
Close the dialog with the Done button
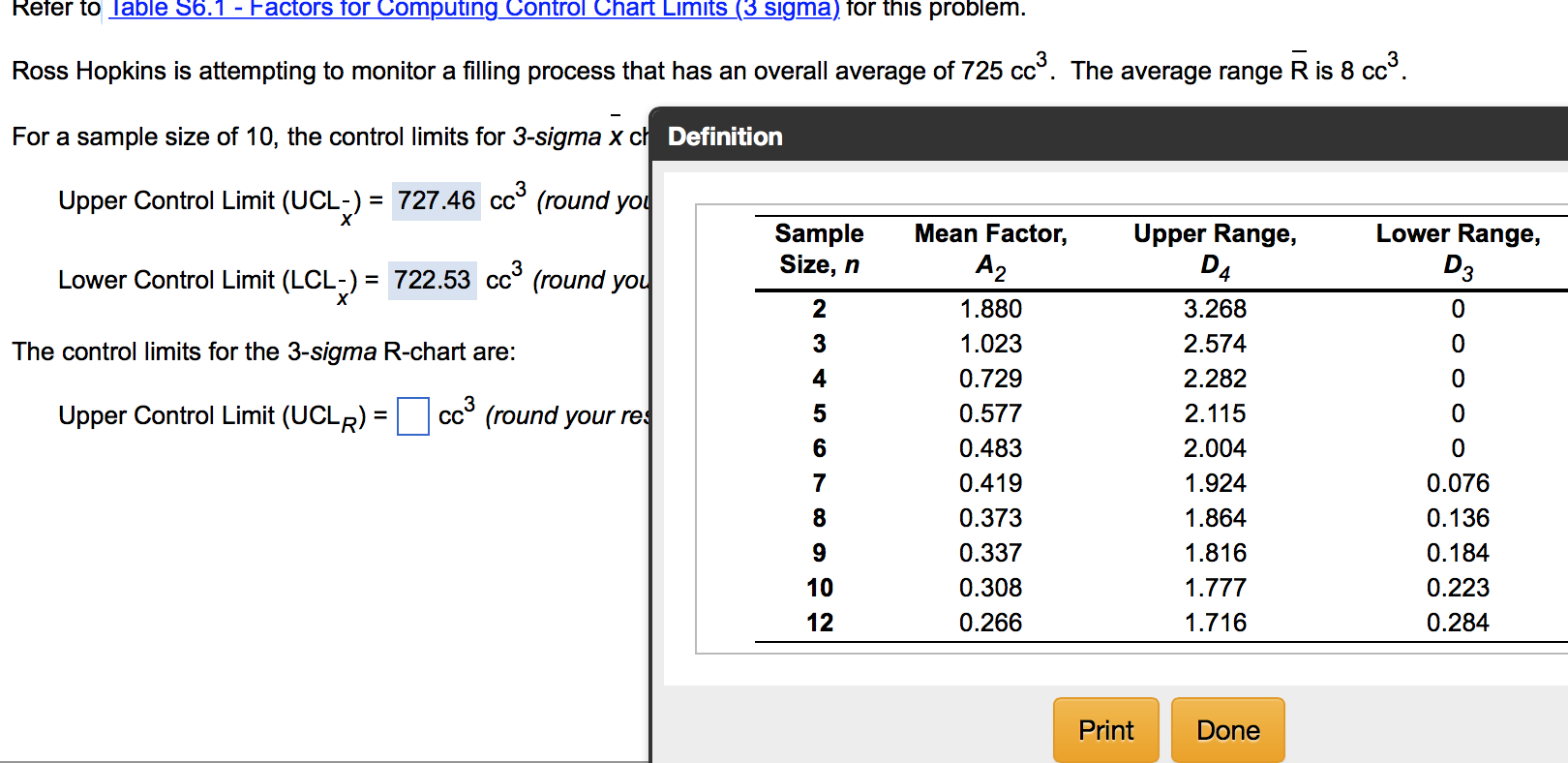coord(1227,730)
